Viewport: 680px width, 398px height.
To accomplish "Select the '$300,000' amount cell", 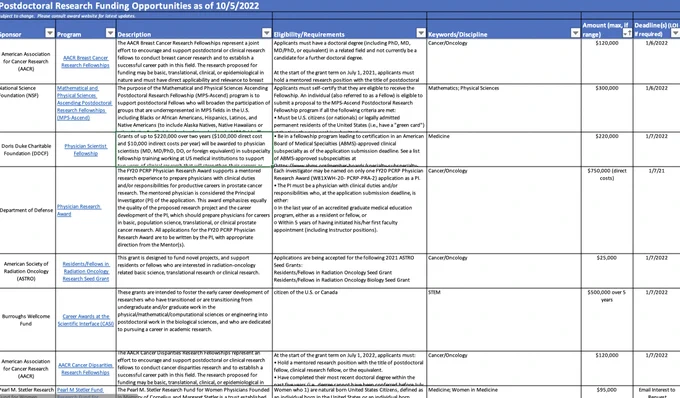I will point(607,108).
